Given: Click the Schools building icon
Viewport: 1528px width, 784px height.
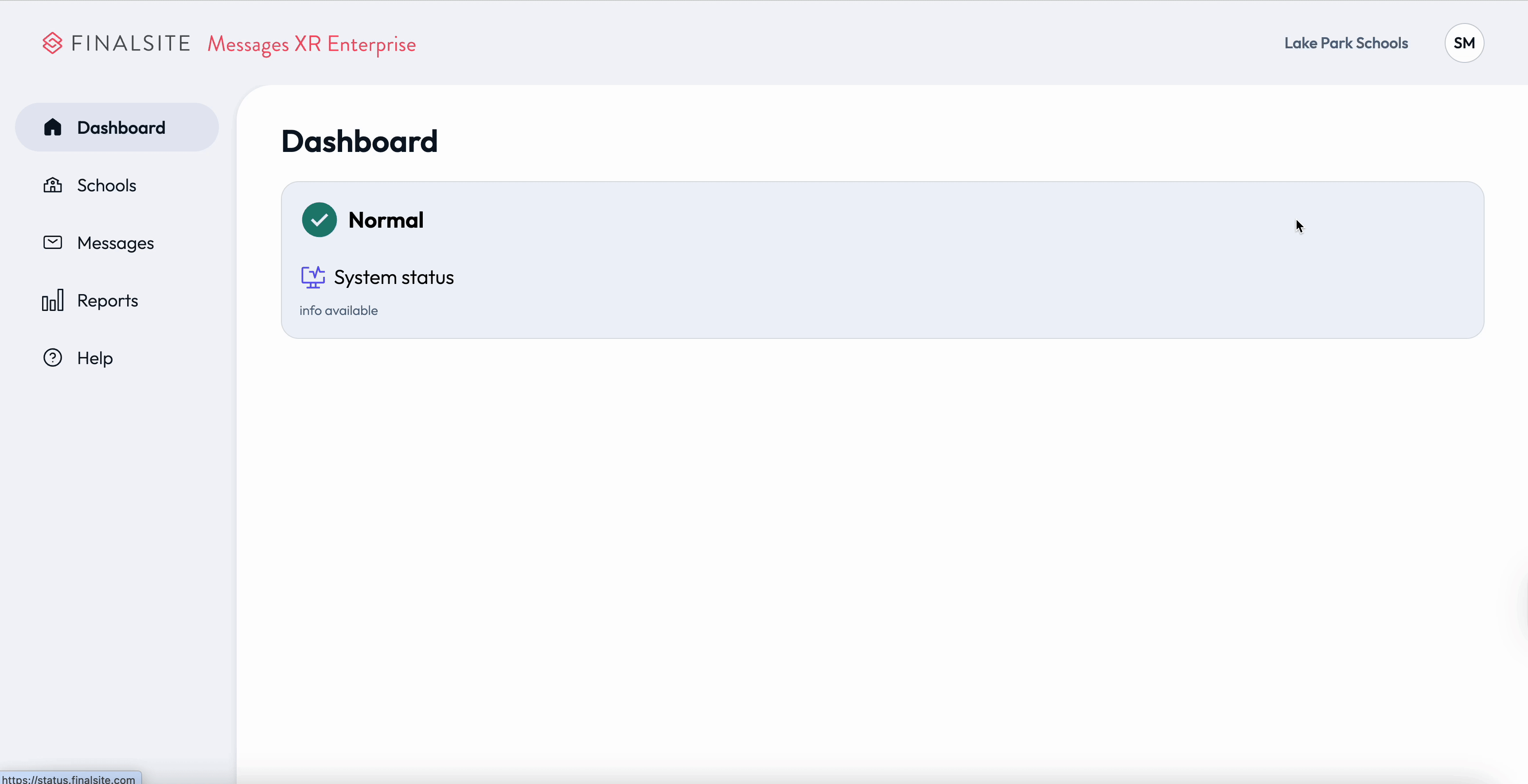Looking at the screenshot, I should click(x=52, y=184).
